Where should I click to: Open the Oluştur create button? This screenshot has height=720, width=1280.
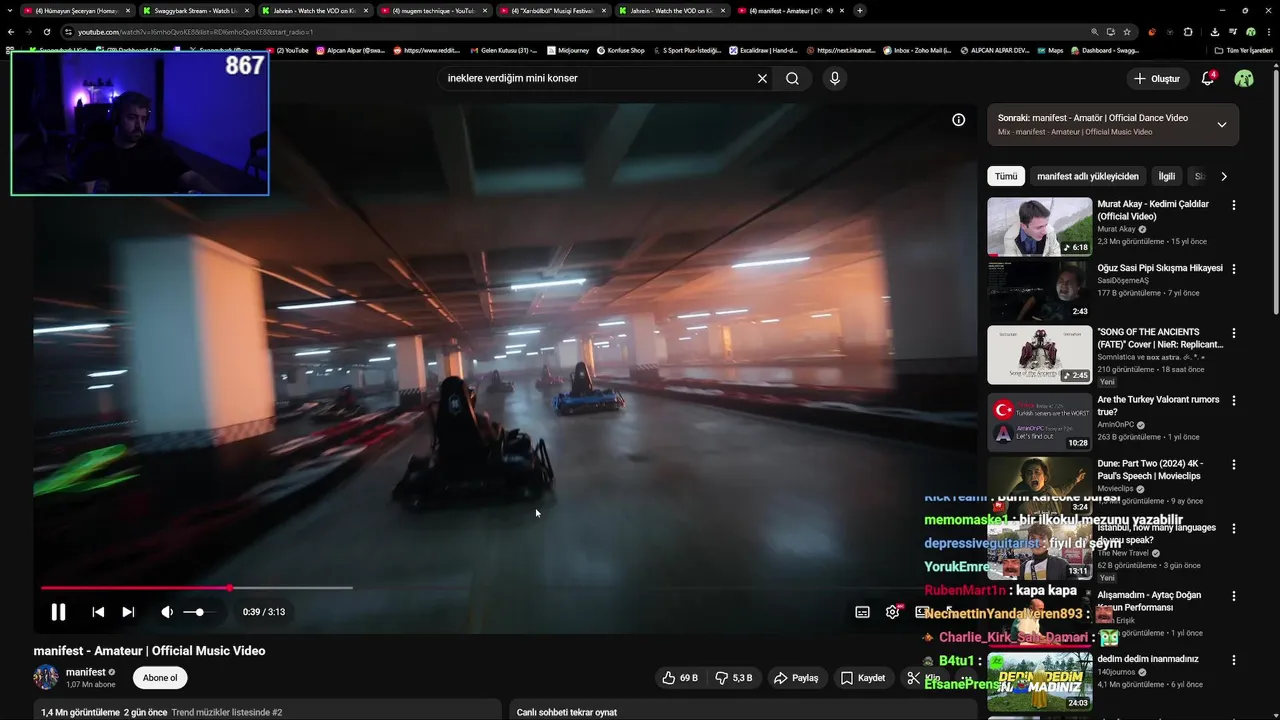pyautogui.click(x=1156, y=78)
